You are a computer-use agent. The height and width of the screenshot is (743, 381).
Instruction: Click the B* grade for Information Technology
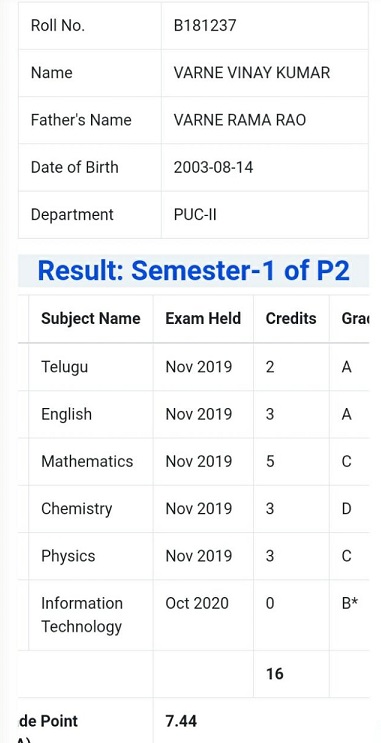pyautogui.click(x=349, y=603)
